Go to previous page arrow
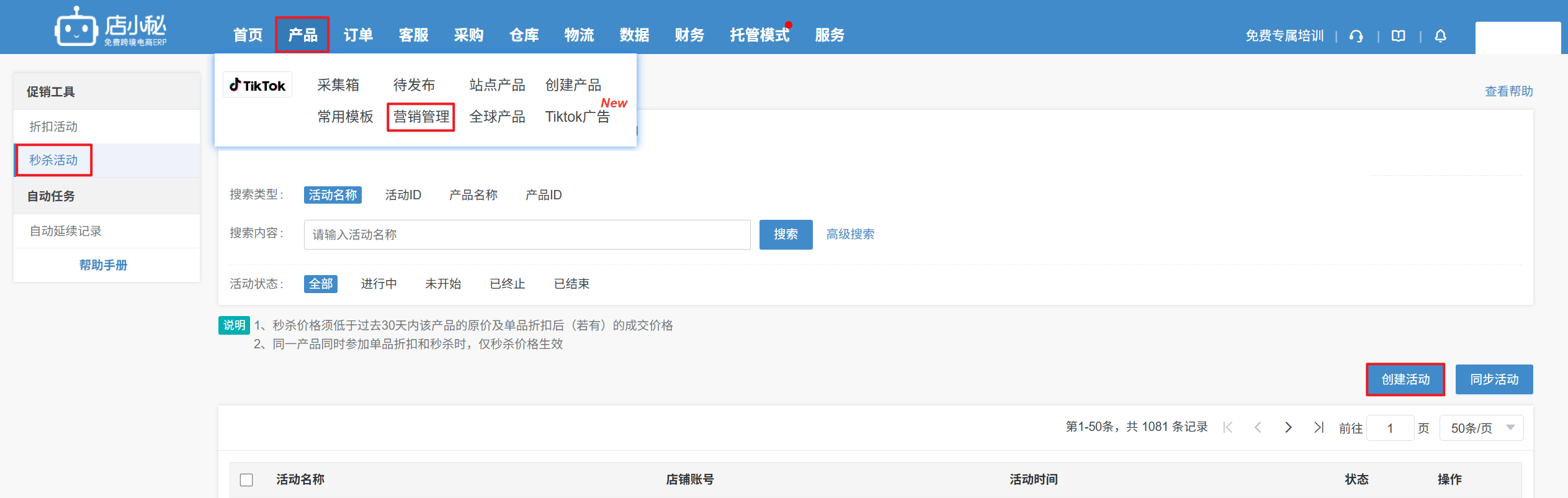 (1258, 427)
